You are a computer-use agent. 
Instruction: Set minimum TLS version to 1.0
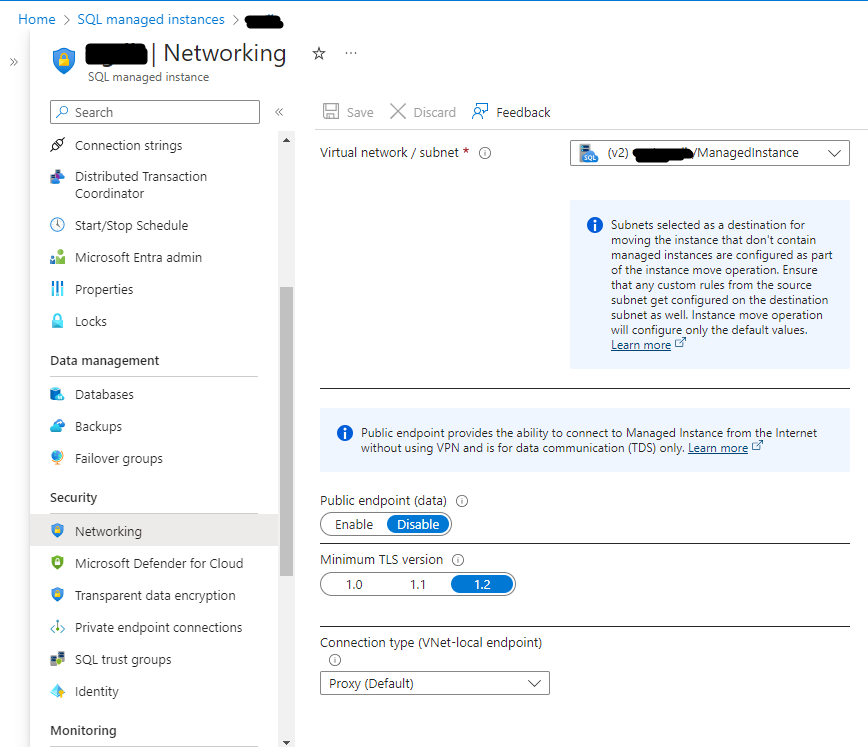point(354,584)
